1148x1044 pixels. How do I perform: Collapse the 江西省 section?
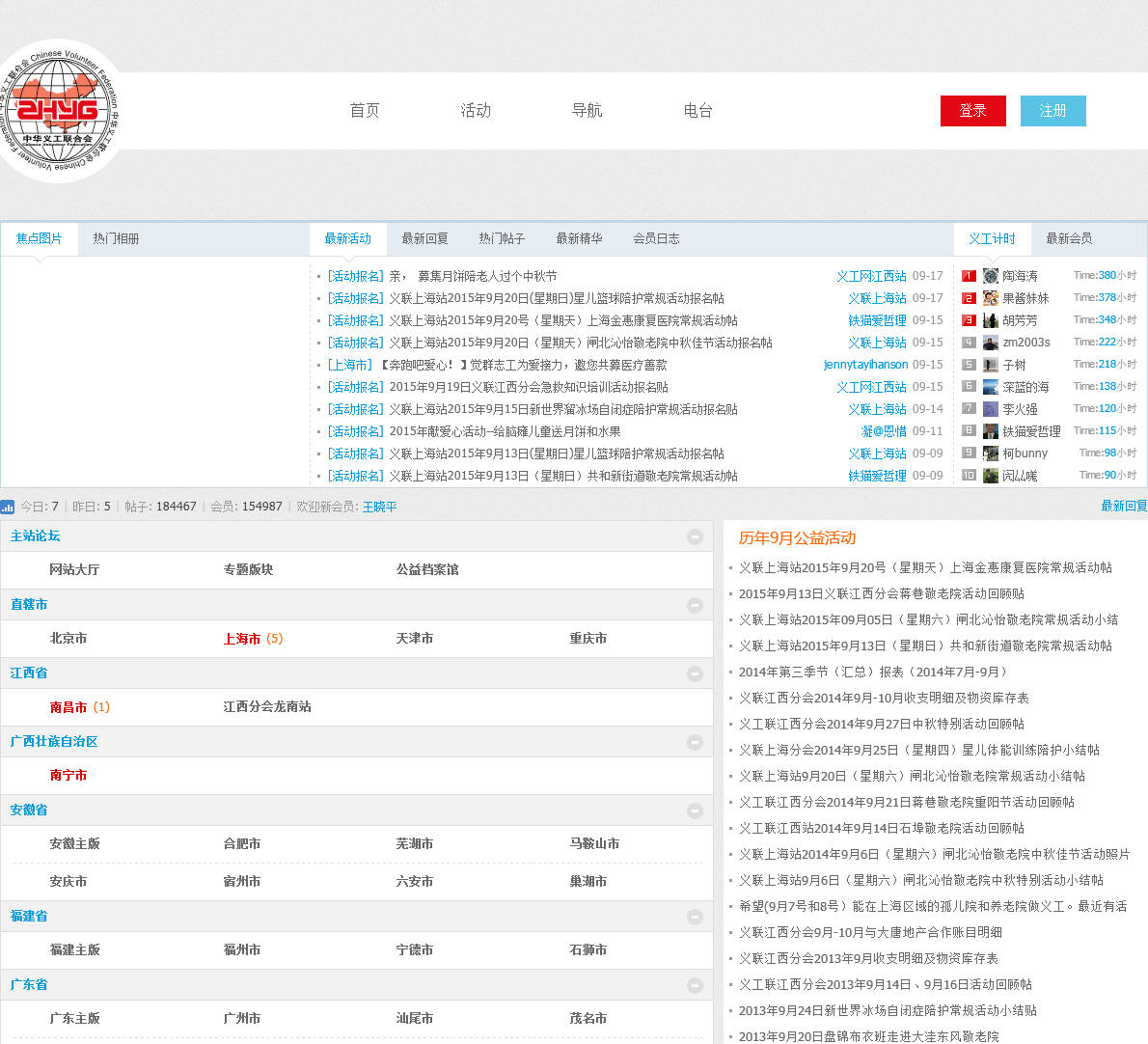tap(695, 673)
